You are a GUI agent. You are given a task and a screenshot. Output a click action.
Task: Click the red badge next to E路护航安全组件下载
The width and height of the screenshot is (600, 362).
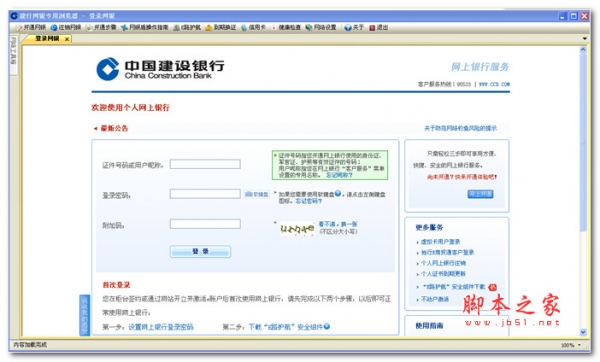tap(492, 287)
